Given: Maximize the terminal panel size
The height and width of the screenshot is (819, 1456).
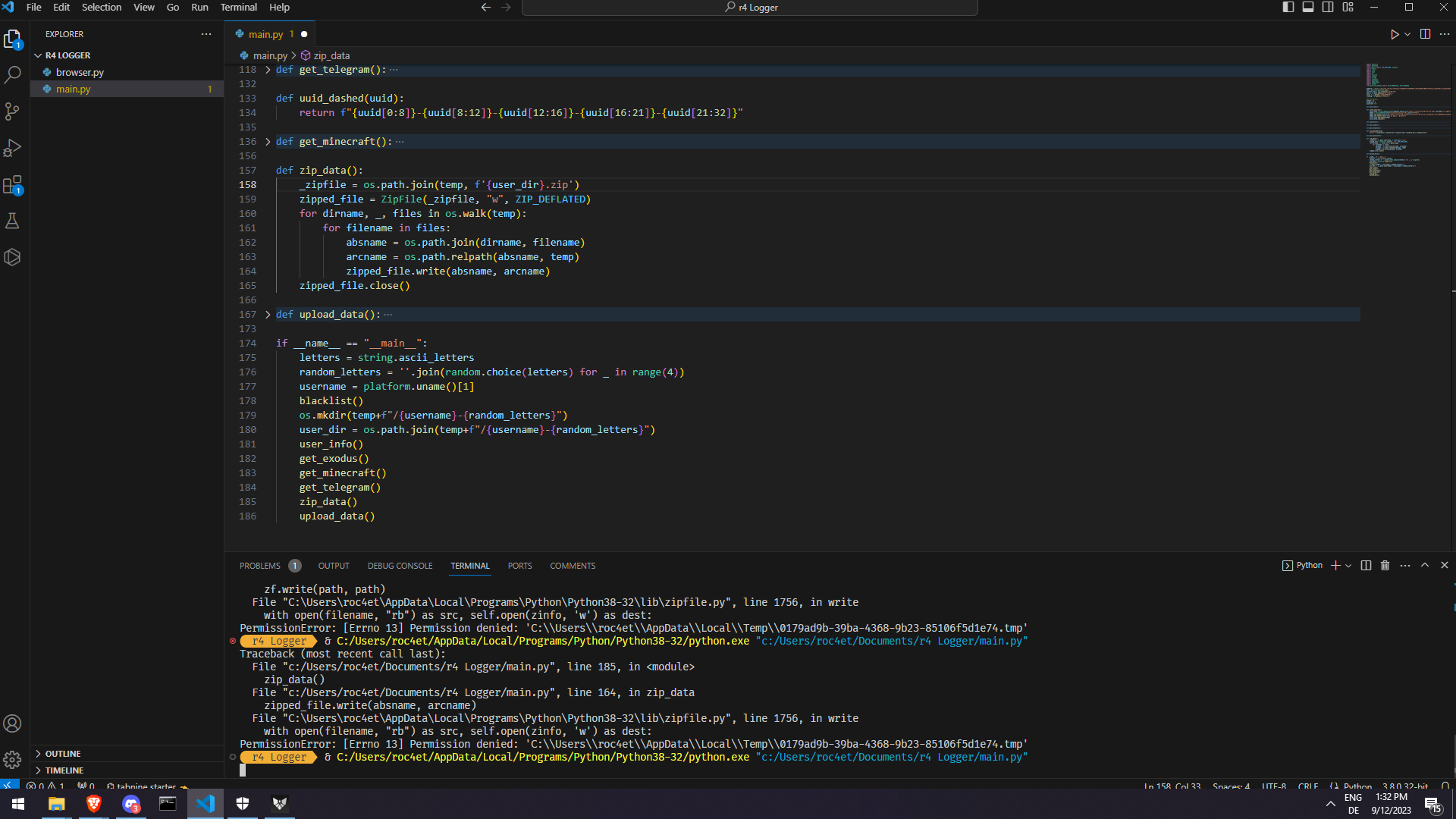Looking at the screenshot, I should tap(1425, 566).
